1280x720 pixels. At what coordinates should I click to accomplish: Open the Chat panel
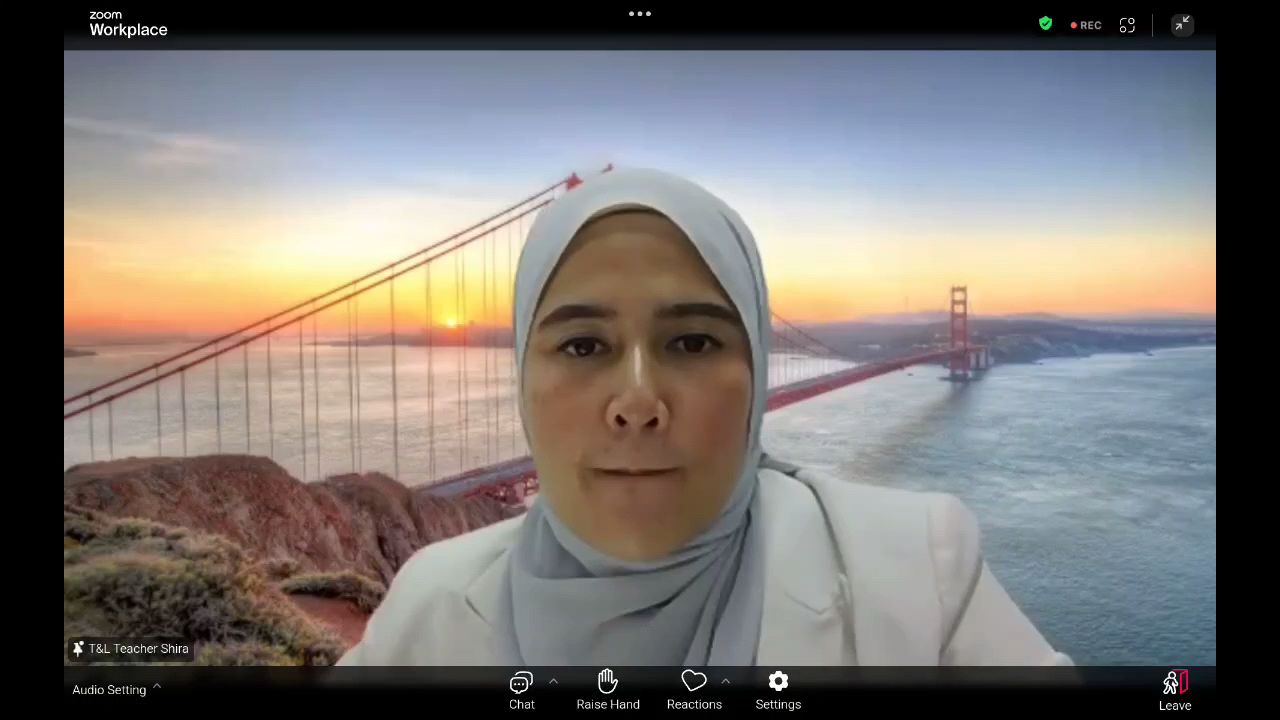click(521, 690)
